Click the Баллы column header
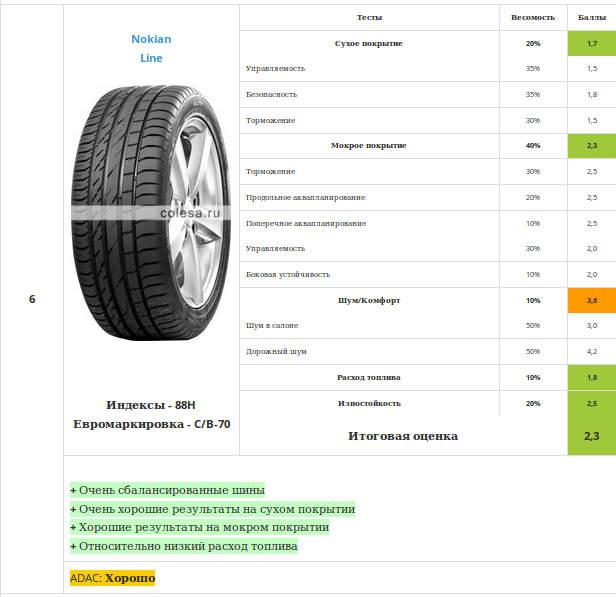 point(592,18)
